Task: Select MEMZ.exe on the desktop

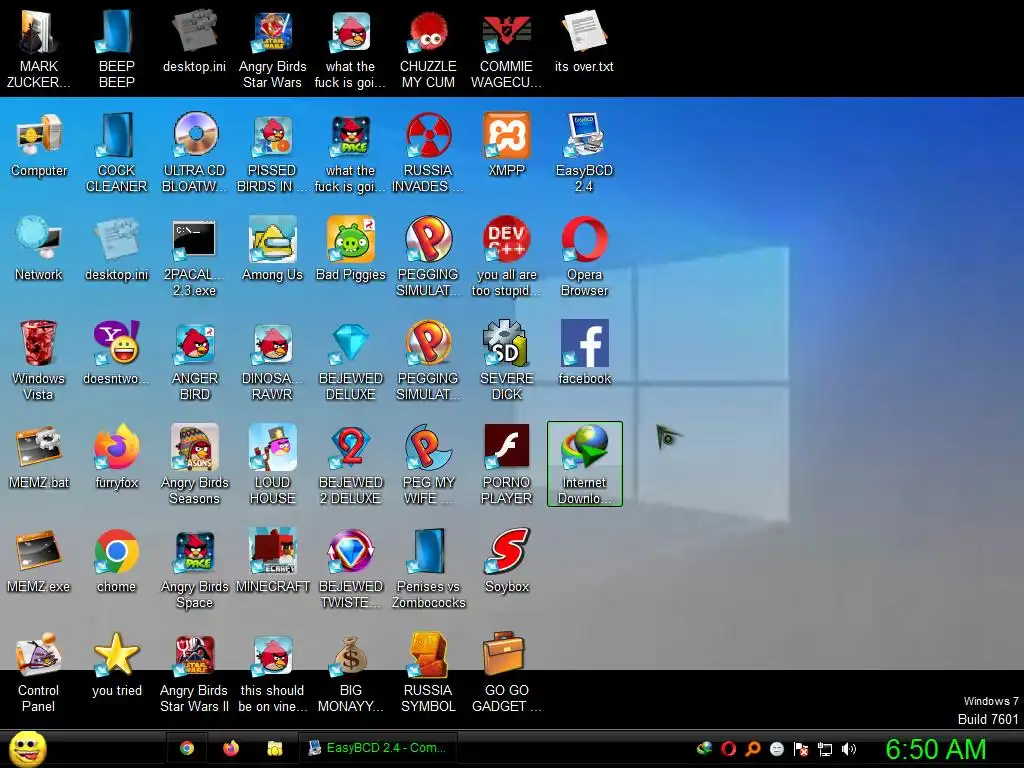Action: click(39, 560)
